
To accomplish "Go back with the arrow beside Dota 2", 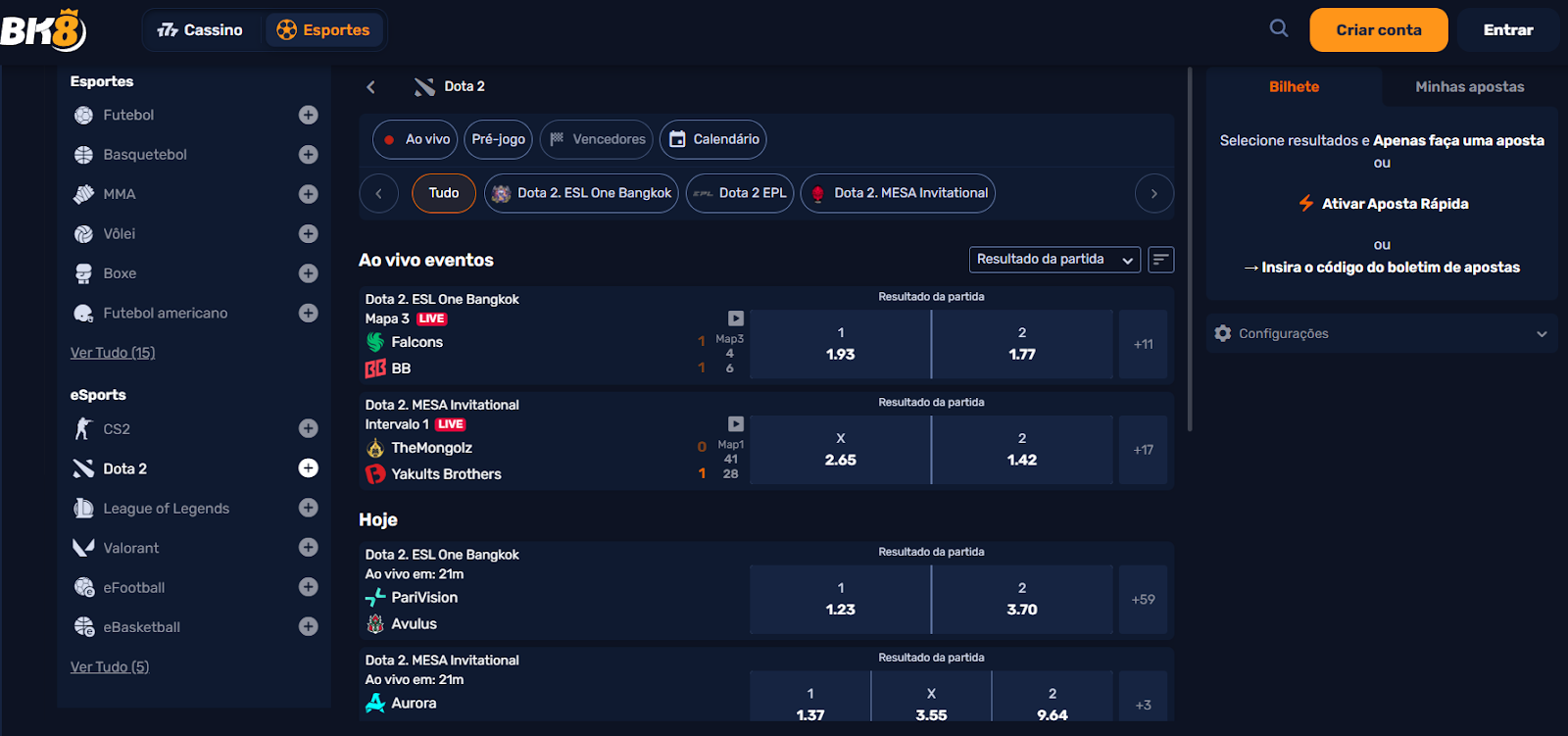I will 371,87.
